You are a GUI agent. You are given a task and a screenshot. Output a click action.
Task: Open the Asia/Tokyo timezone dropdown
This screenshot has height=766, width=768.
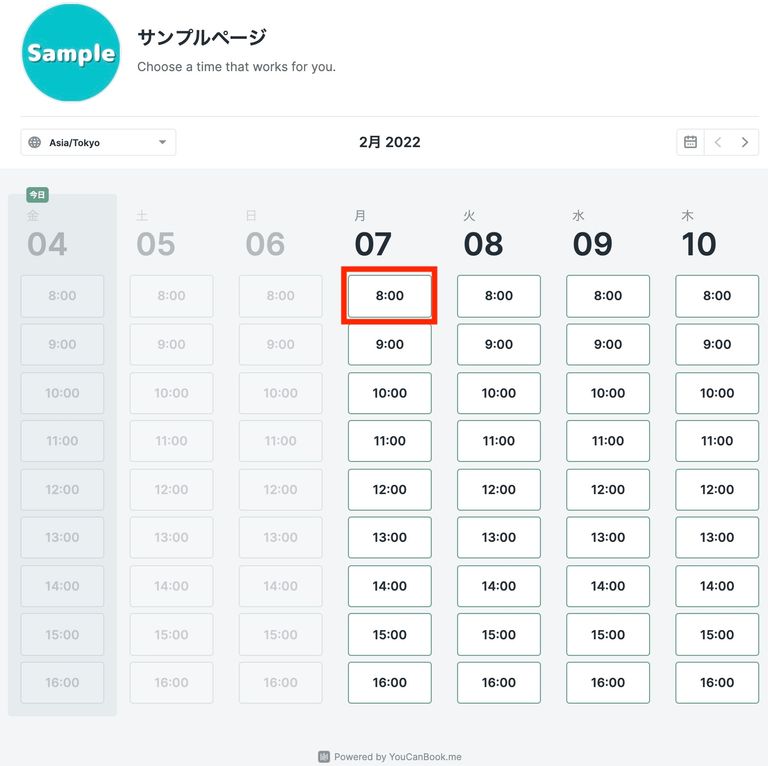coord(98,143)
